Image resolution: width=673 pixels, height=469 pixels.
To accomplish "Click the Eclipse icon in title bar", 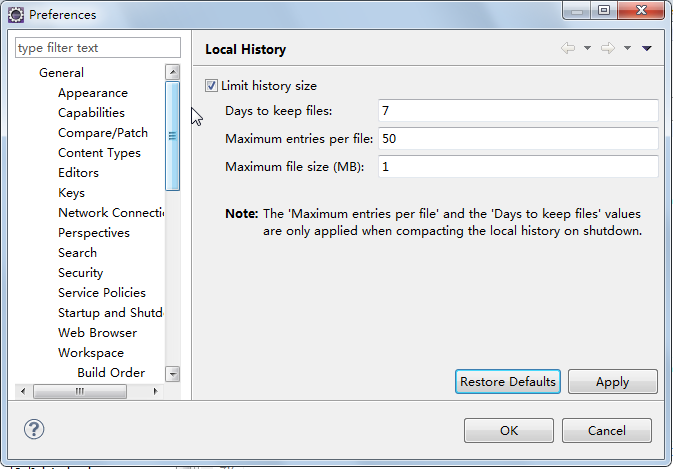I will pos(16,14).
